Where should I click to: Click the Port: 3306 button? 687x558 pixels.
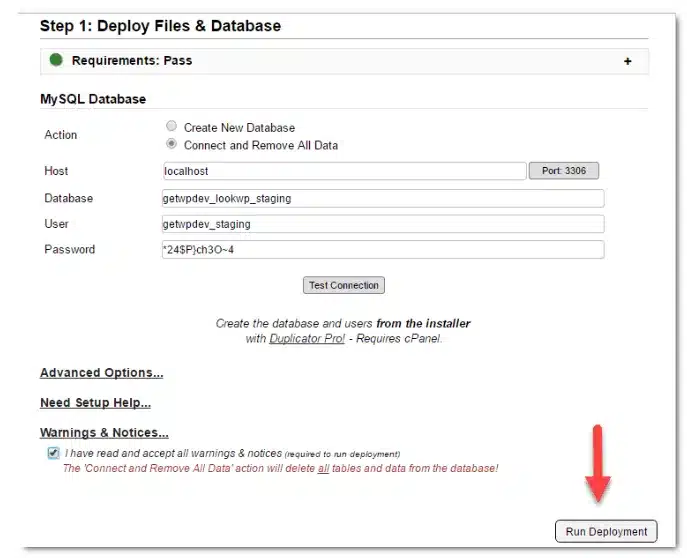click(564, 170)
